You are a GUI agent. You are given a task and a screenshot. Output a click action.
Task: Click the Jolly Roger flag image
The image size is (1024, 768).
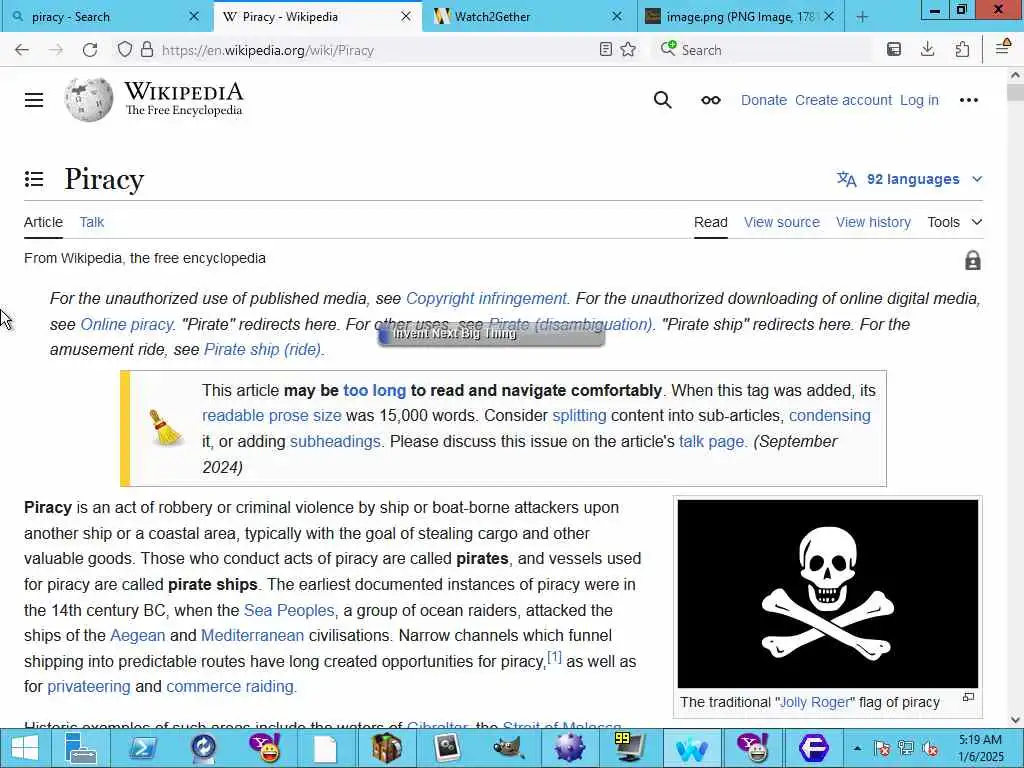point(827,594)
